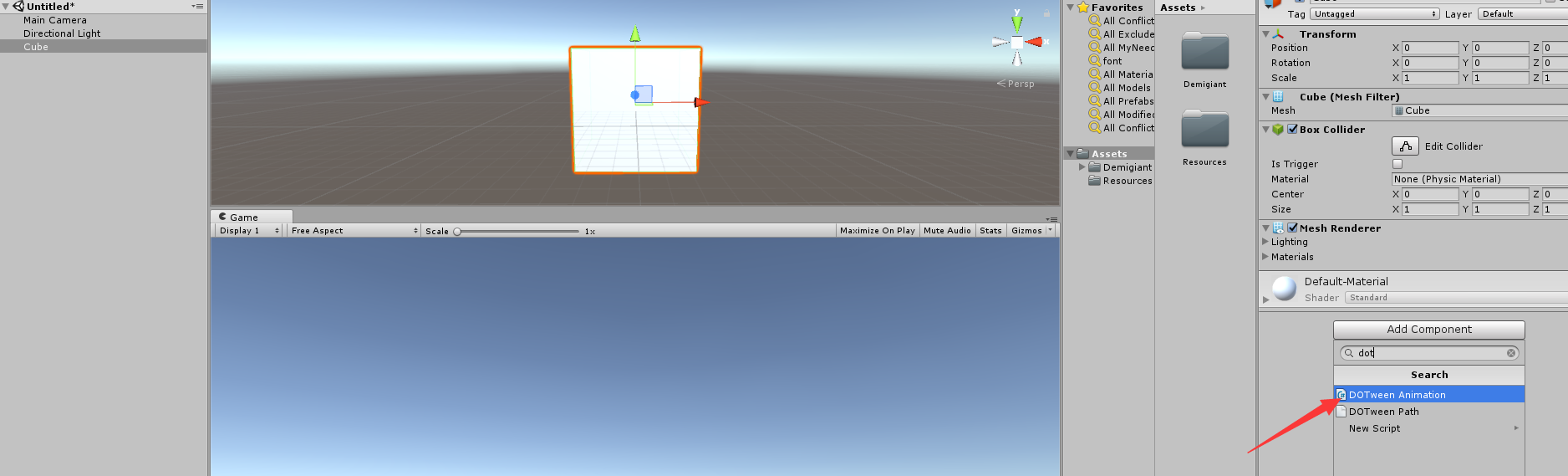Click the Unity scene icon beside Untitled

pos(18,7)
